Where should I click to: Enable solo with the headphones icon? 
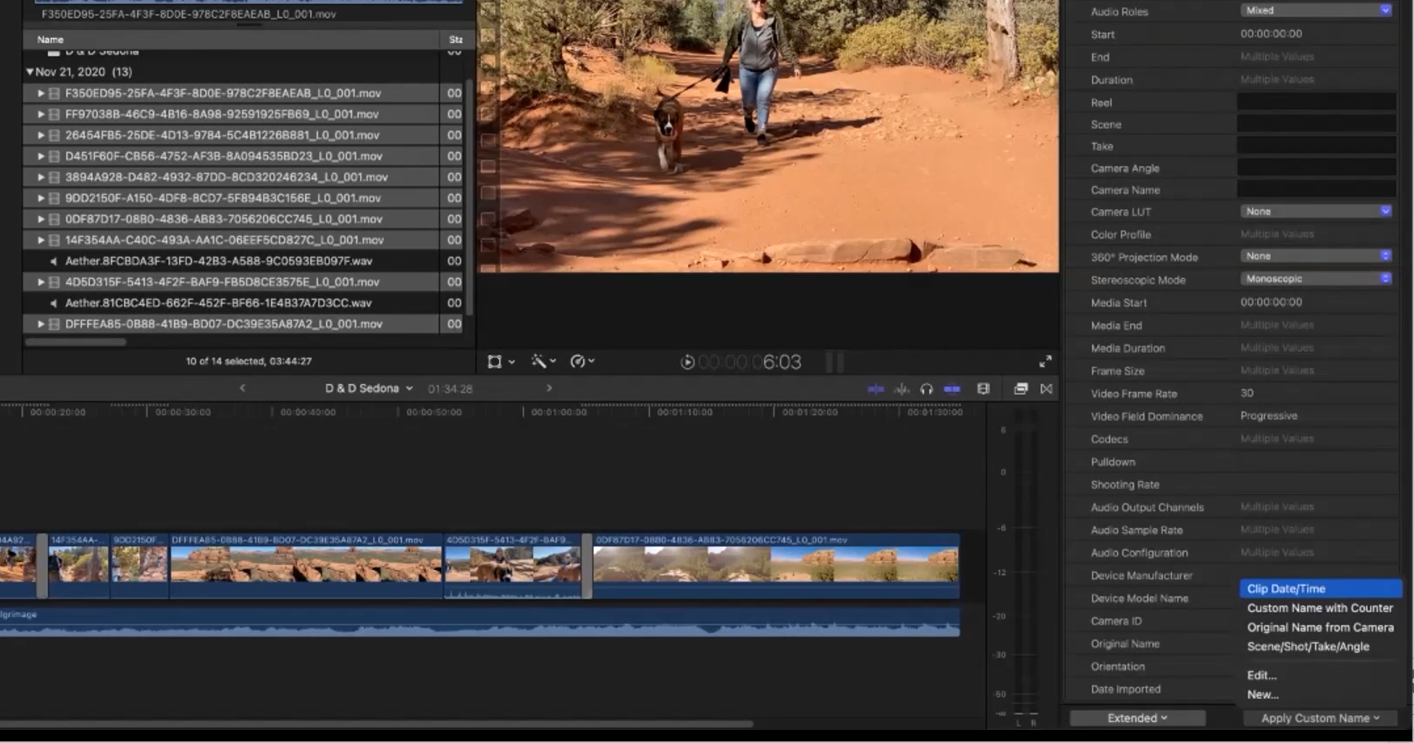click(925, 388)
